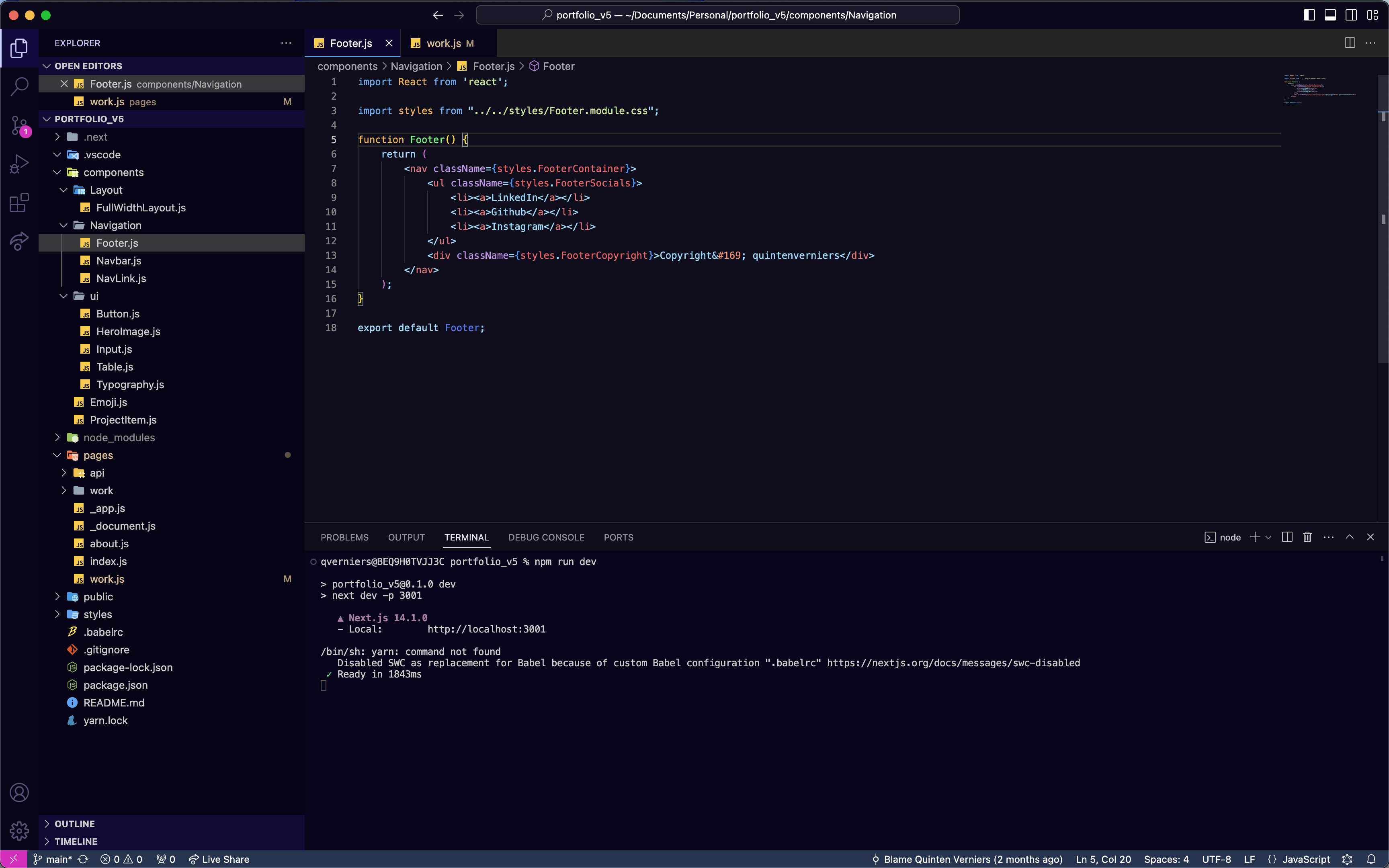Switch to the Output panel tab

(406, 537)
